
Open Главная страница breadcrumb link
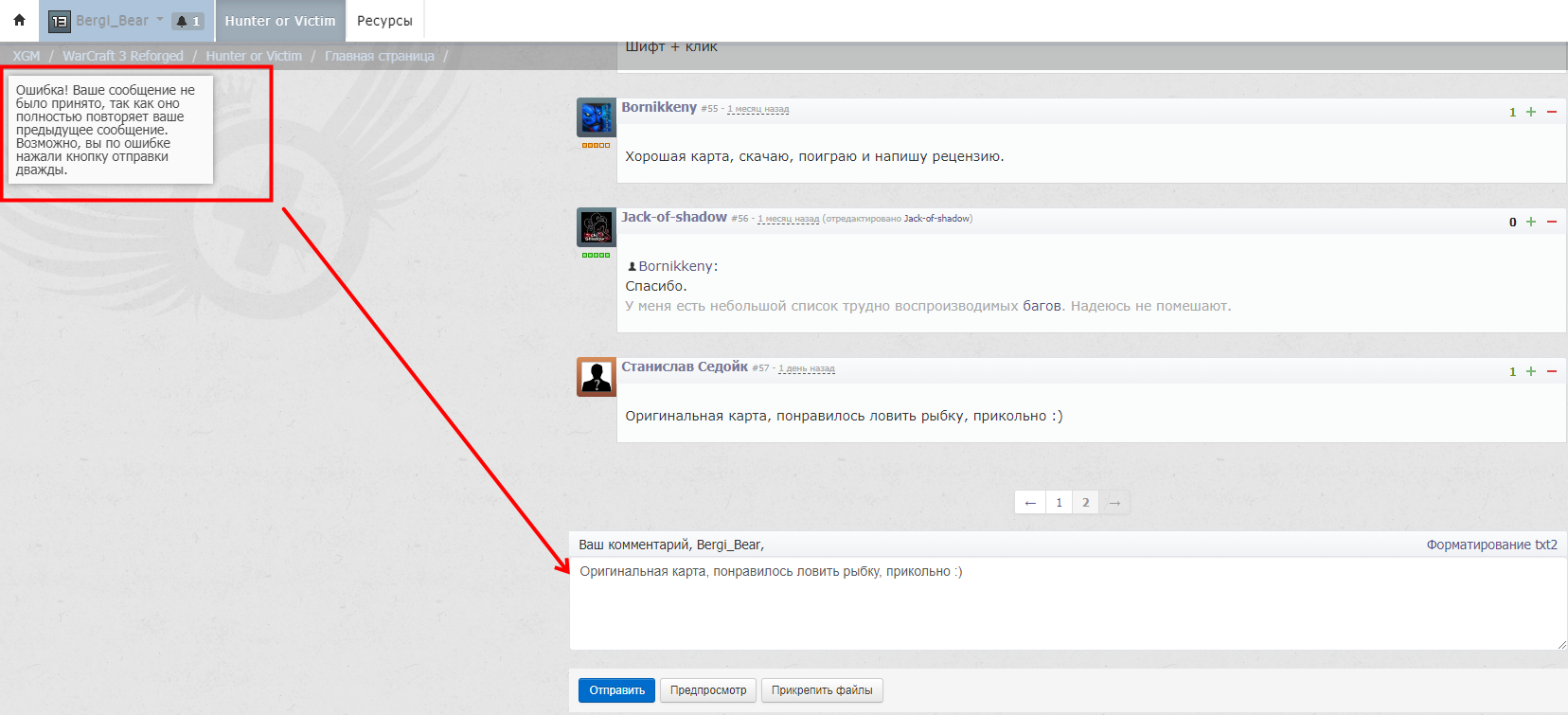[380, 56]
